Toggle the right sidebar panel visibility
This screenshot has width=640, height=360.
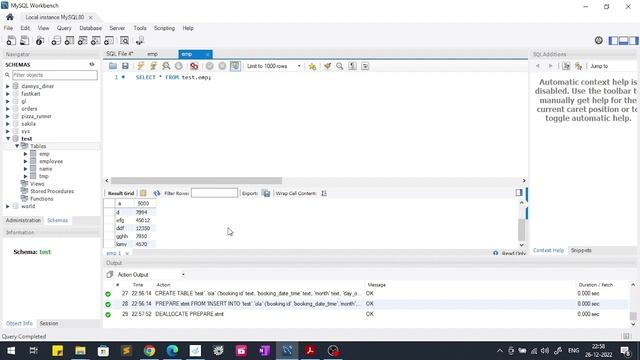point(633,40)
